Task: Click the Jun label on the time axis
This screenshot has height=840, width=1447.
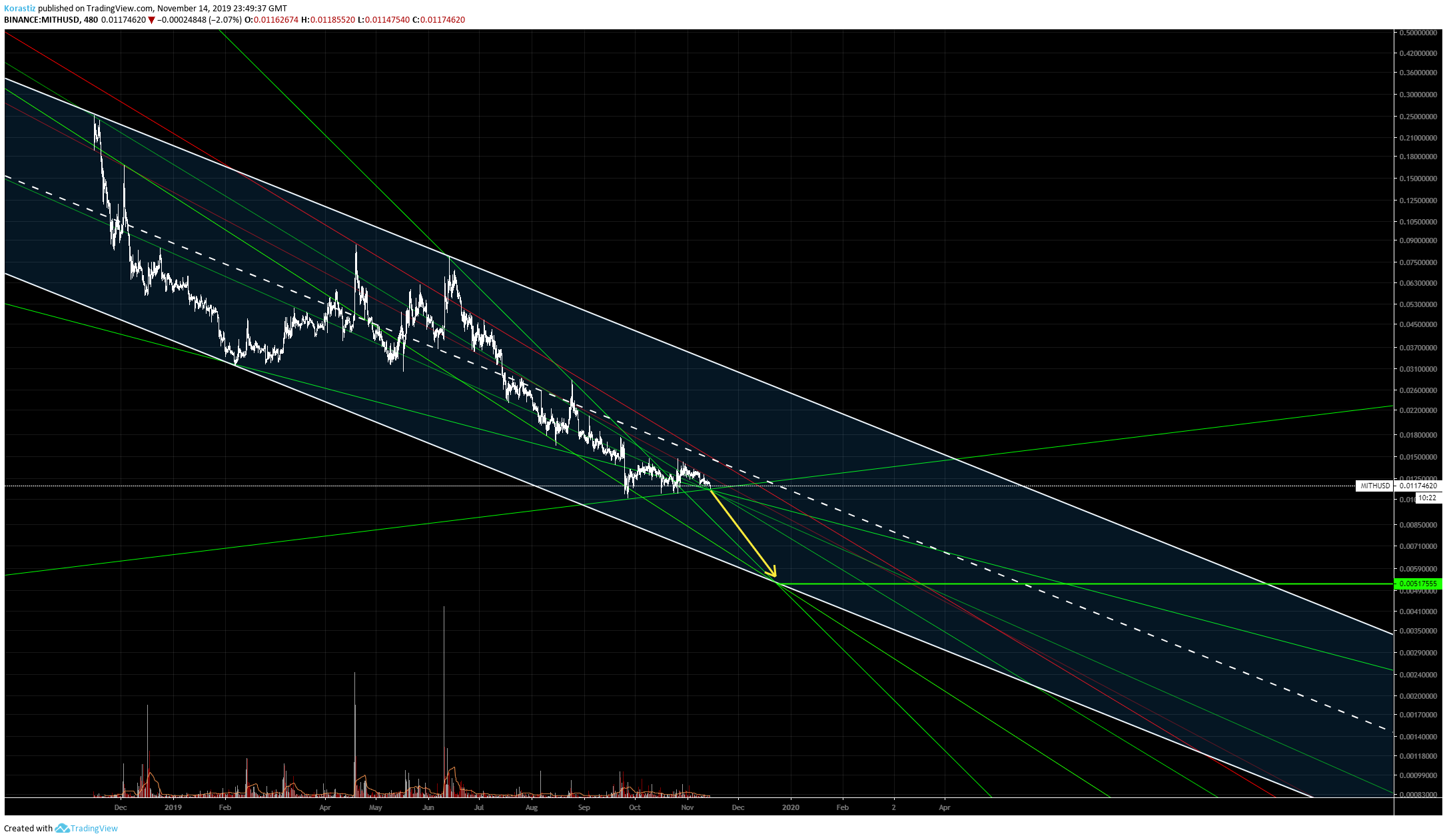Action: point(428,807)
